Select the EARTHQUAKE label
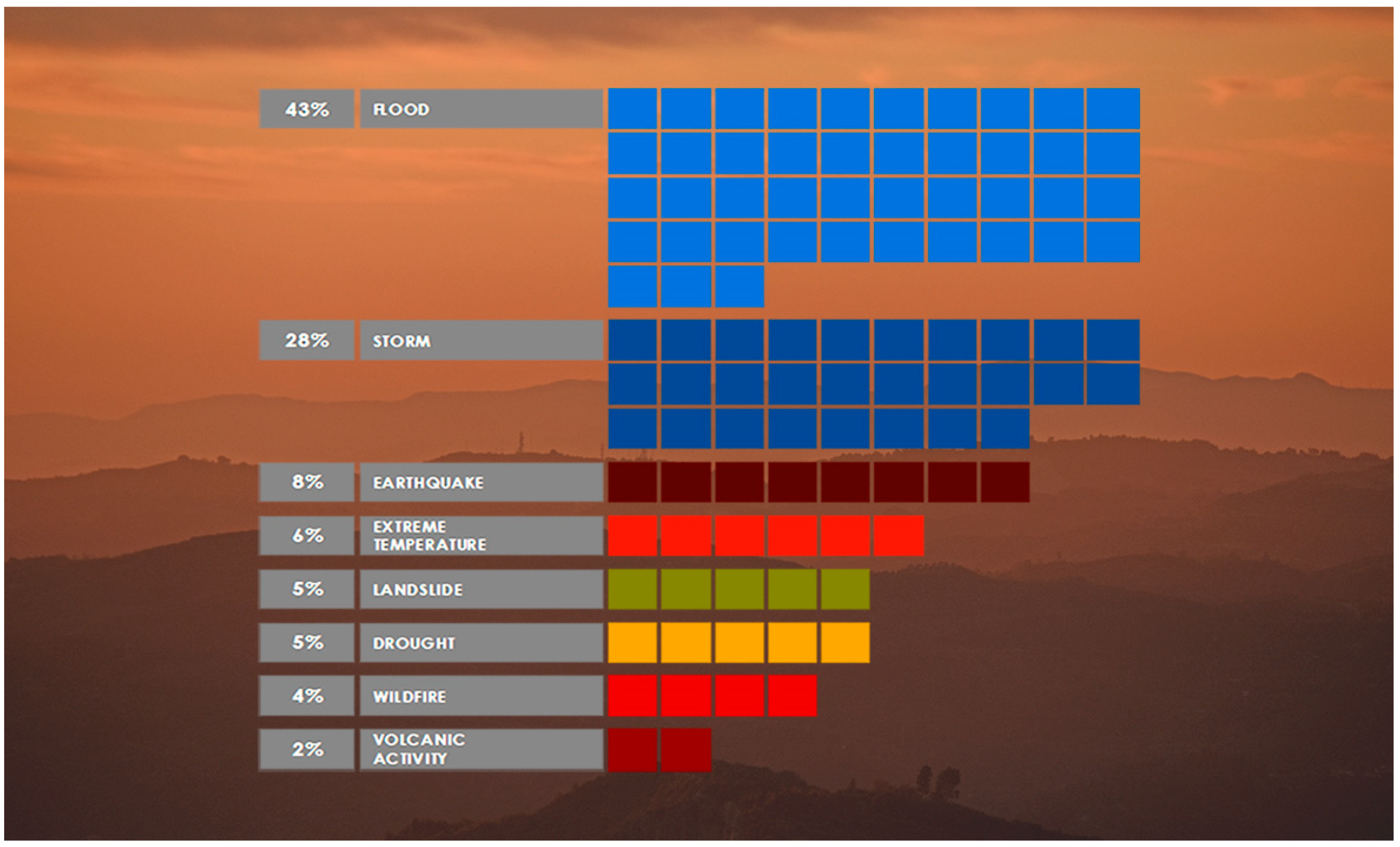 [481, 482]
